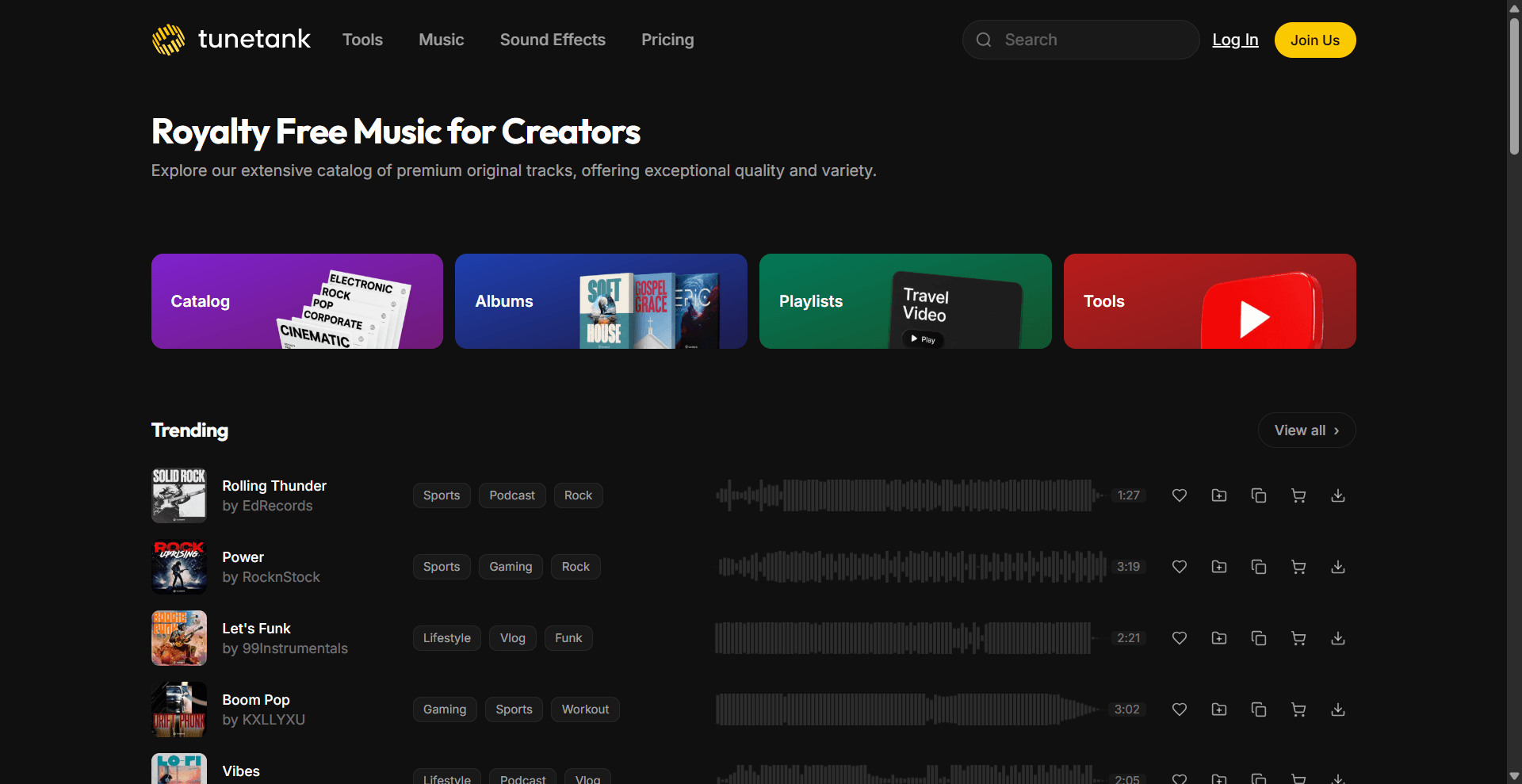Play Rolling Thunder via its Solid Rock cover
This screenshot has width=1522, height=784.
click(x=179, y=495)
